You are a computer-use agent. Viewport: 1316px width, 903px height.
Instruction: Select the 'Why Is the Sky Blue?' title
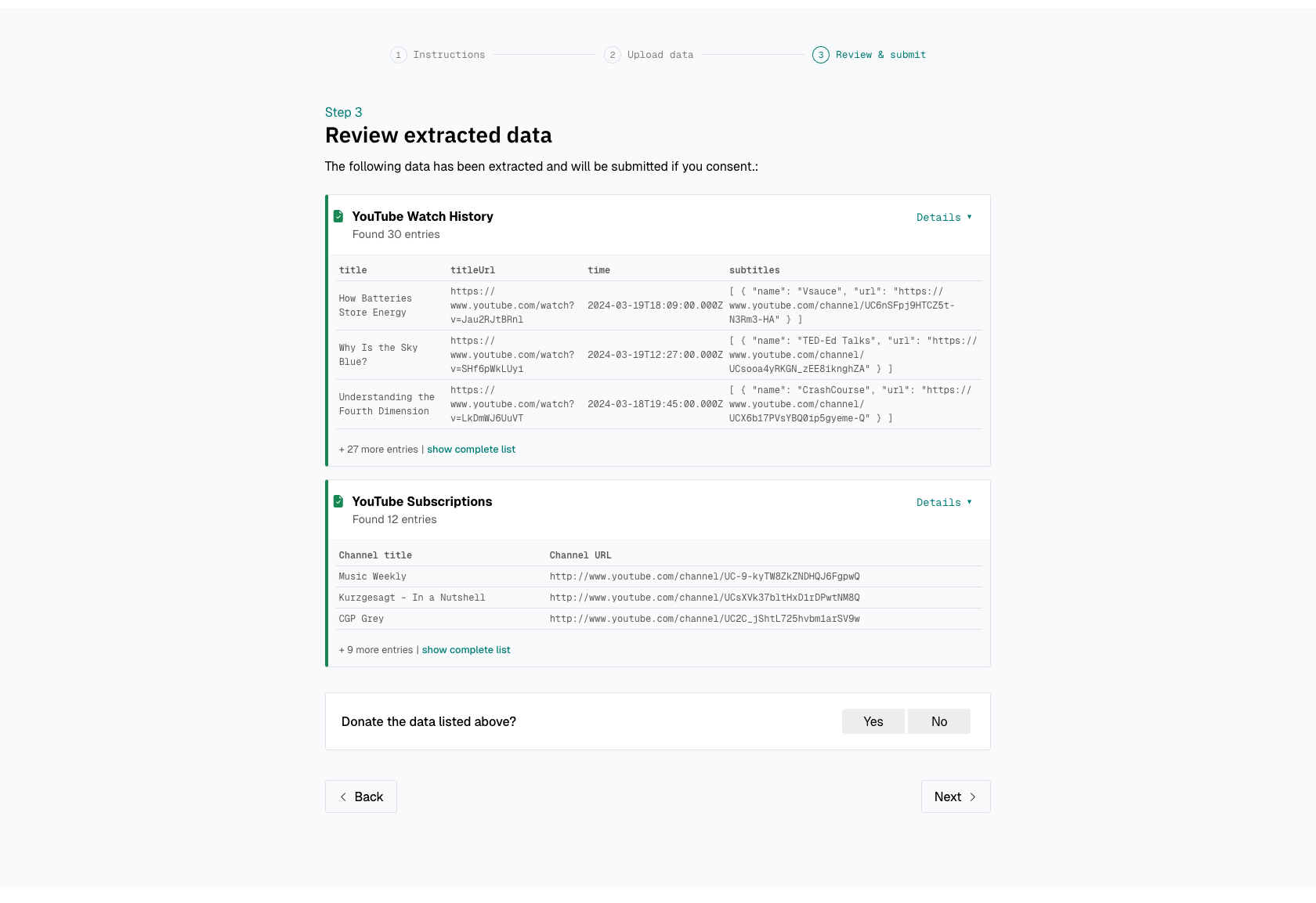pyautogui.click(x=378, y=355)
